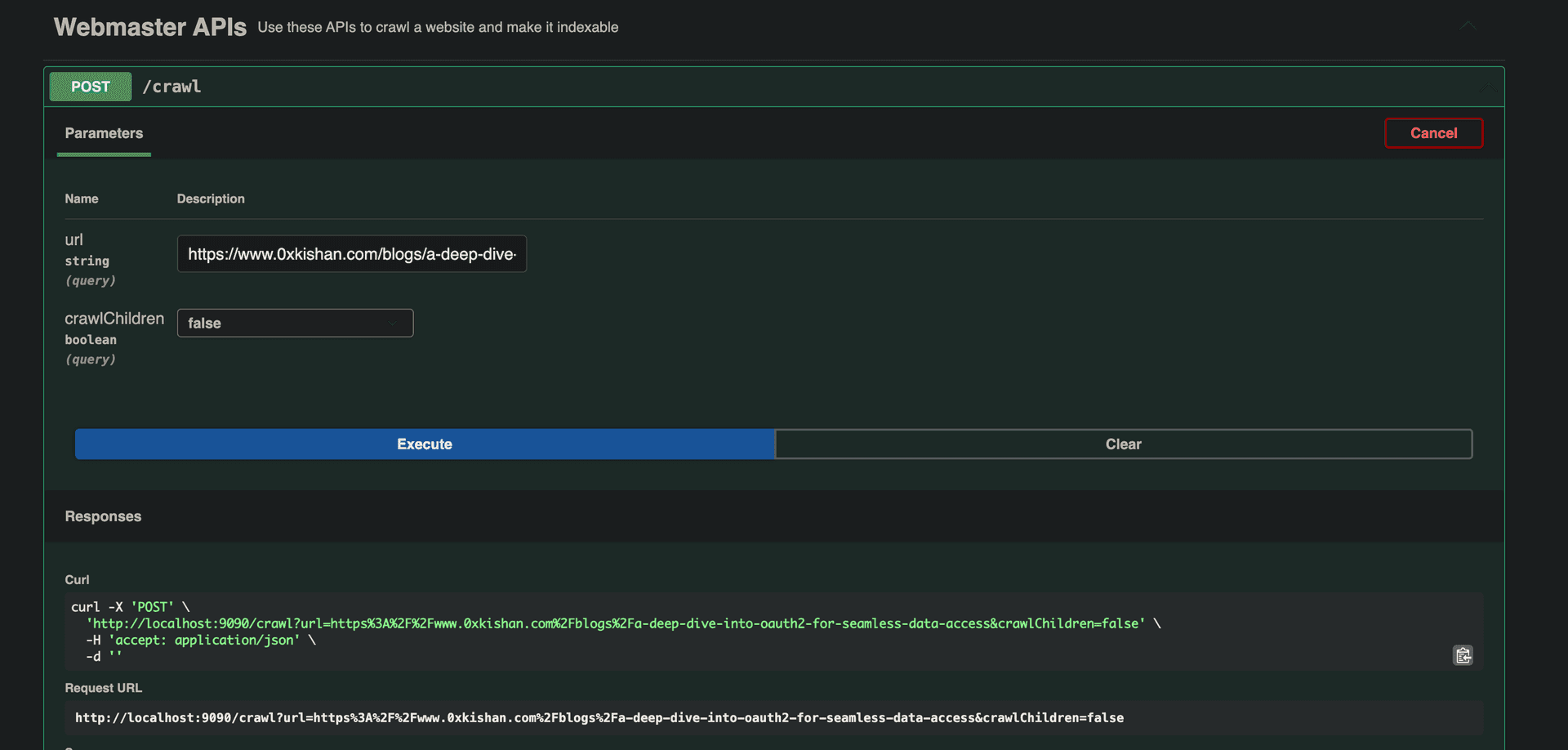The image size is (1568, 750).
Task: Open the crawlChildren dropdown
Action: 295,323
